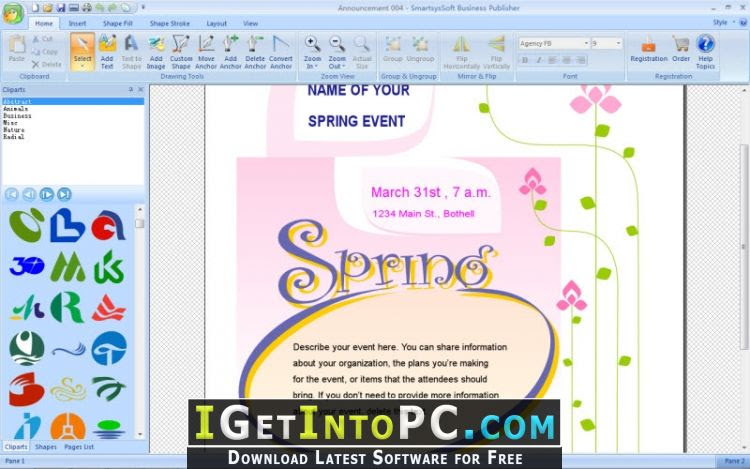Pick the blue heart-shaped B clipart
This screenshot has width=750, height=469.
[x=67, y=225]
